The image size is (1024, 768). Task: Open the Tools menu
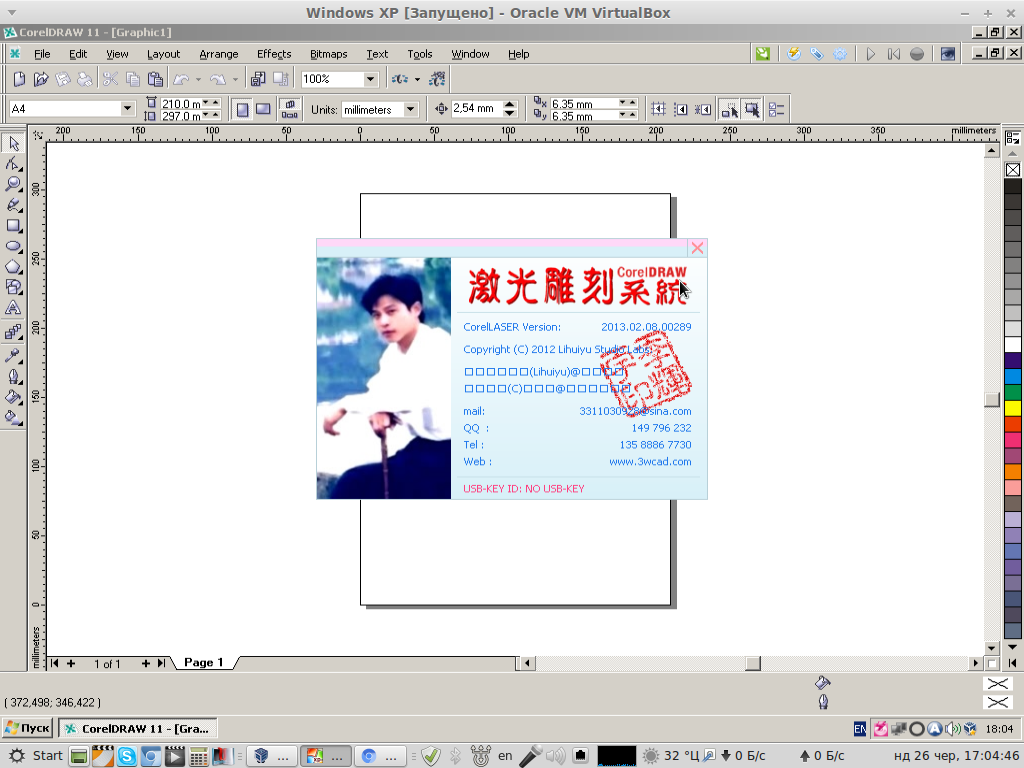419,54
